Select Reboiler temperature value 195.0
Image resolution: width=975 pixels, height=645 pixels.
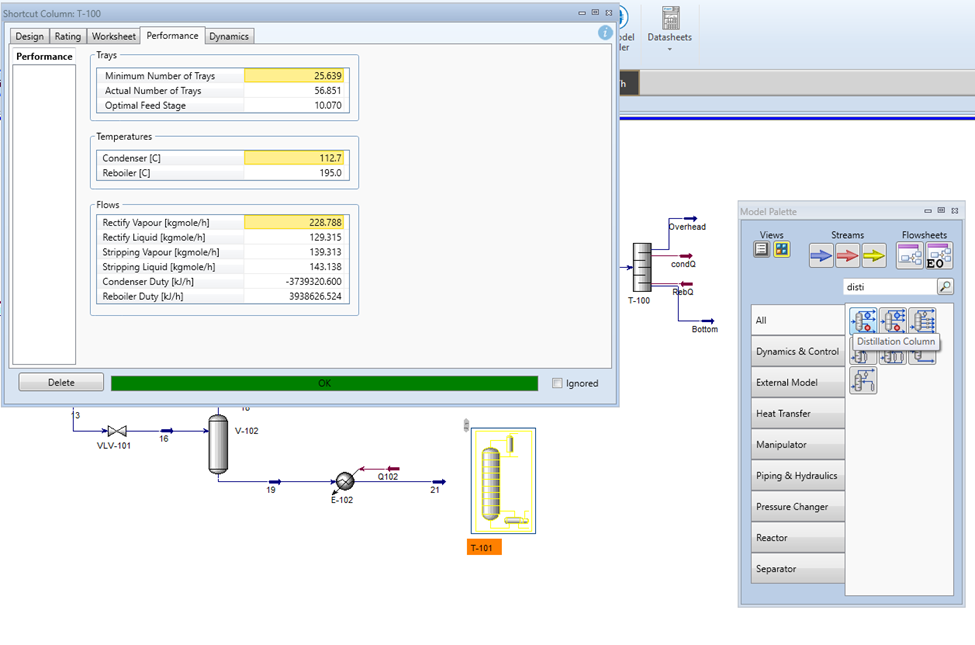294,173
